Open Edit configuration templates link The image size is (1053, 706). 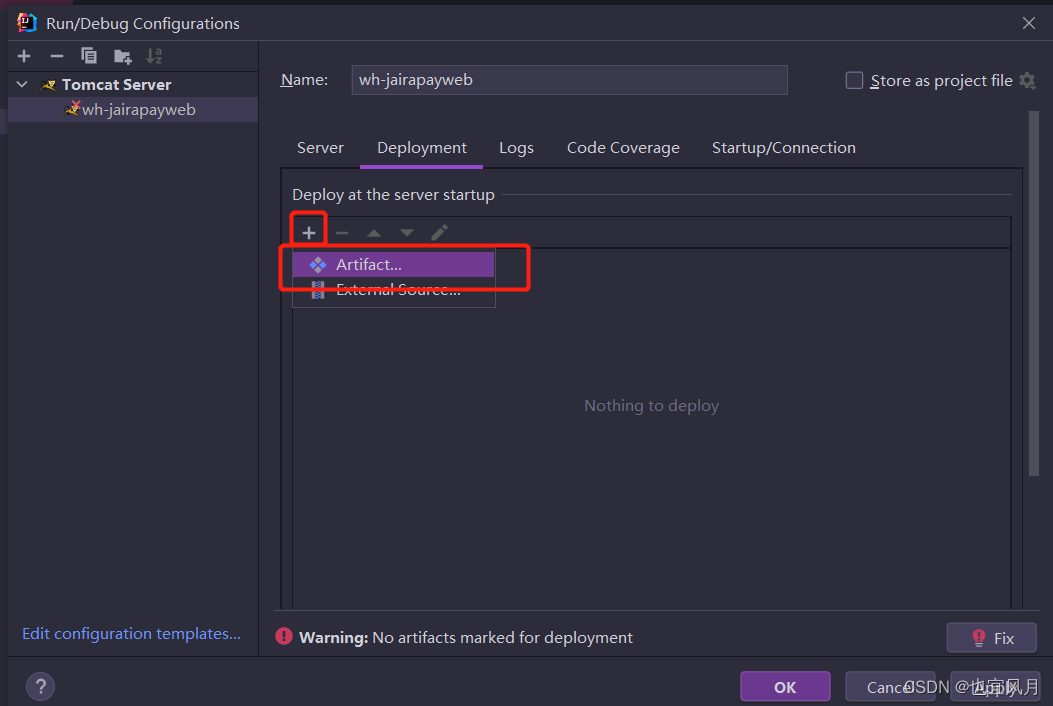132,633
